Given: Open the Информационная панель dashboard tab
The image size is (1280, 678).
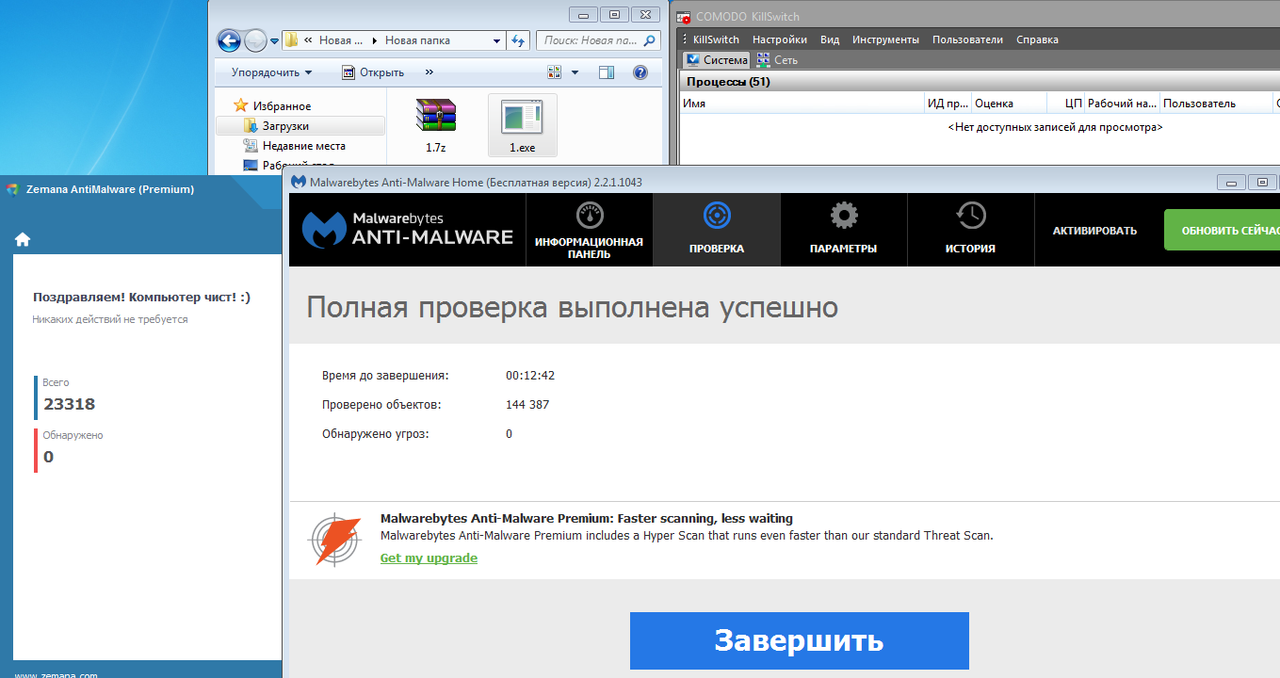Looking at the screenshot, I should click(589, 230).
